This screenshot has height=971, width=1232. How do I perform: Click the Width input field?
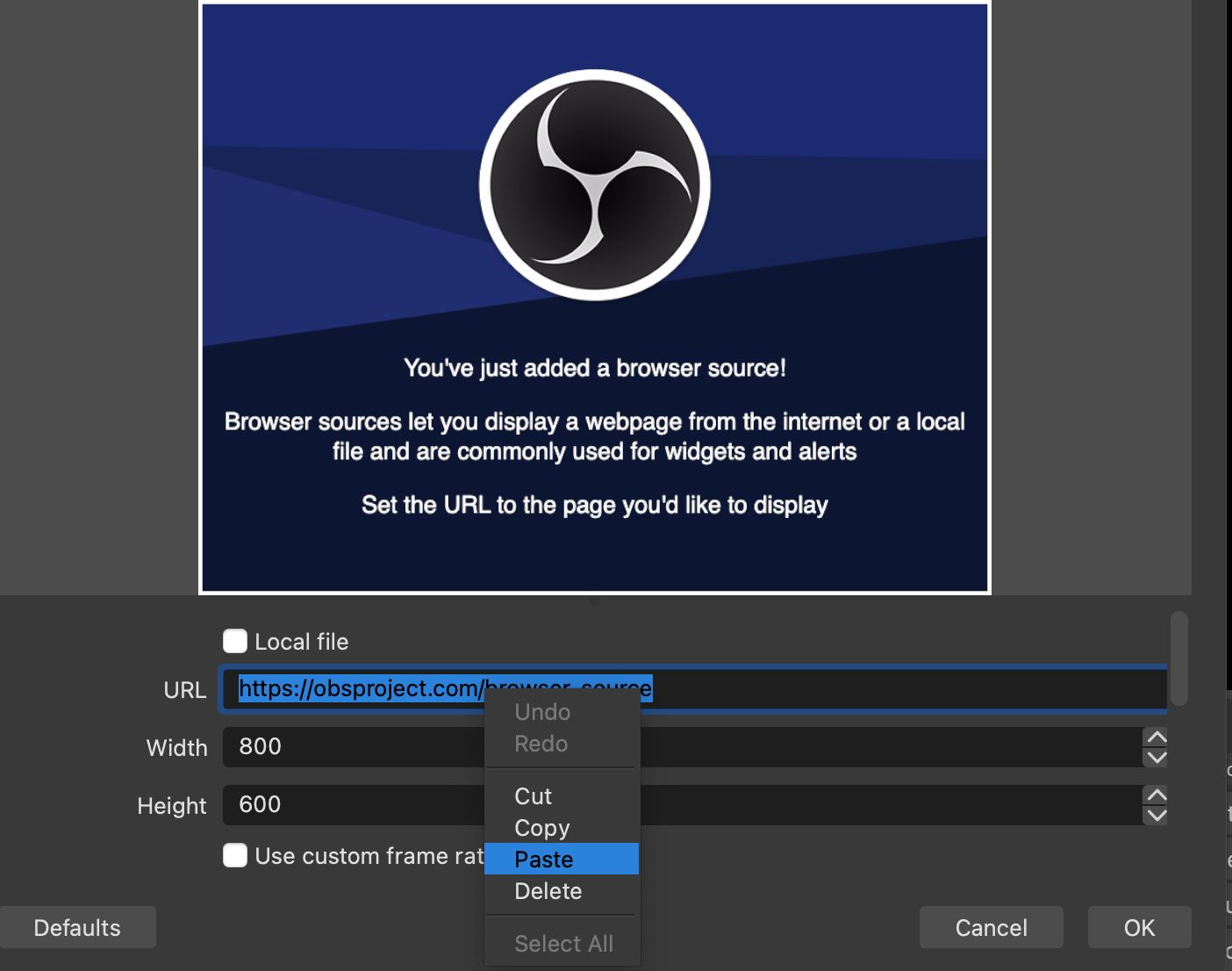pyautogui.click(x=351, y=747)
